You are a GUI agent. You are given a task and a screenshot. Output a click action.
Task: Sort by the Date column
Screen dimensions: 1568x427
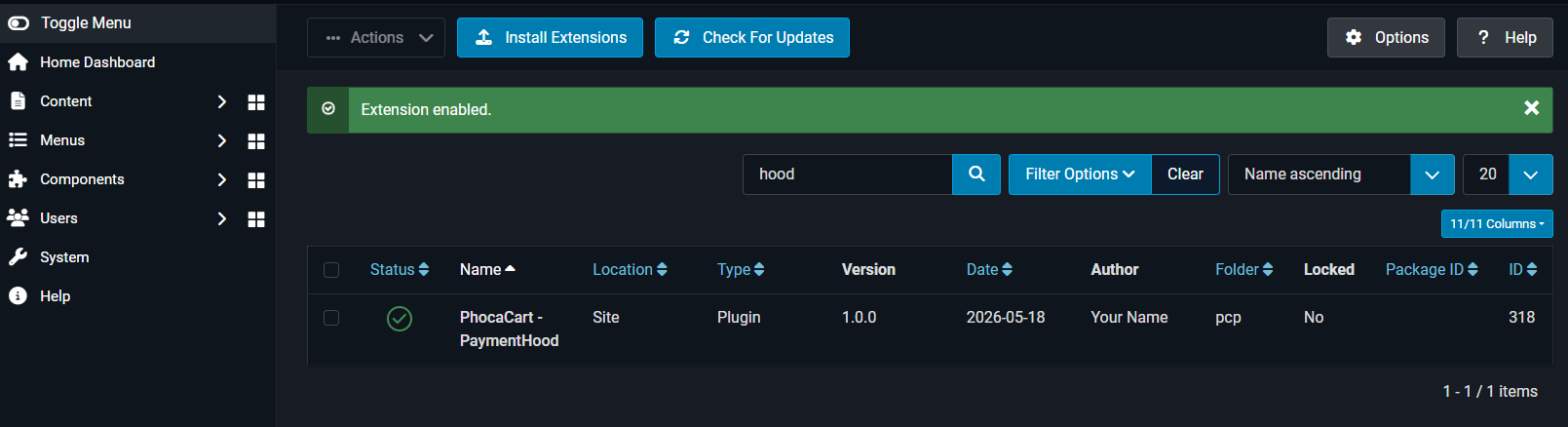(989, 269)
